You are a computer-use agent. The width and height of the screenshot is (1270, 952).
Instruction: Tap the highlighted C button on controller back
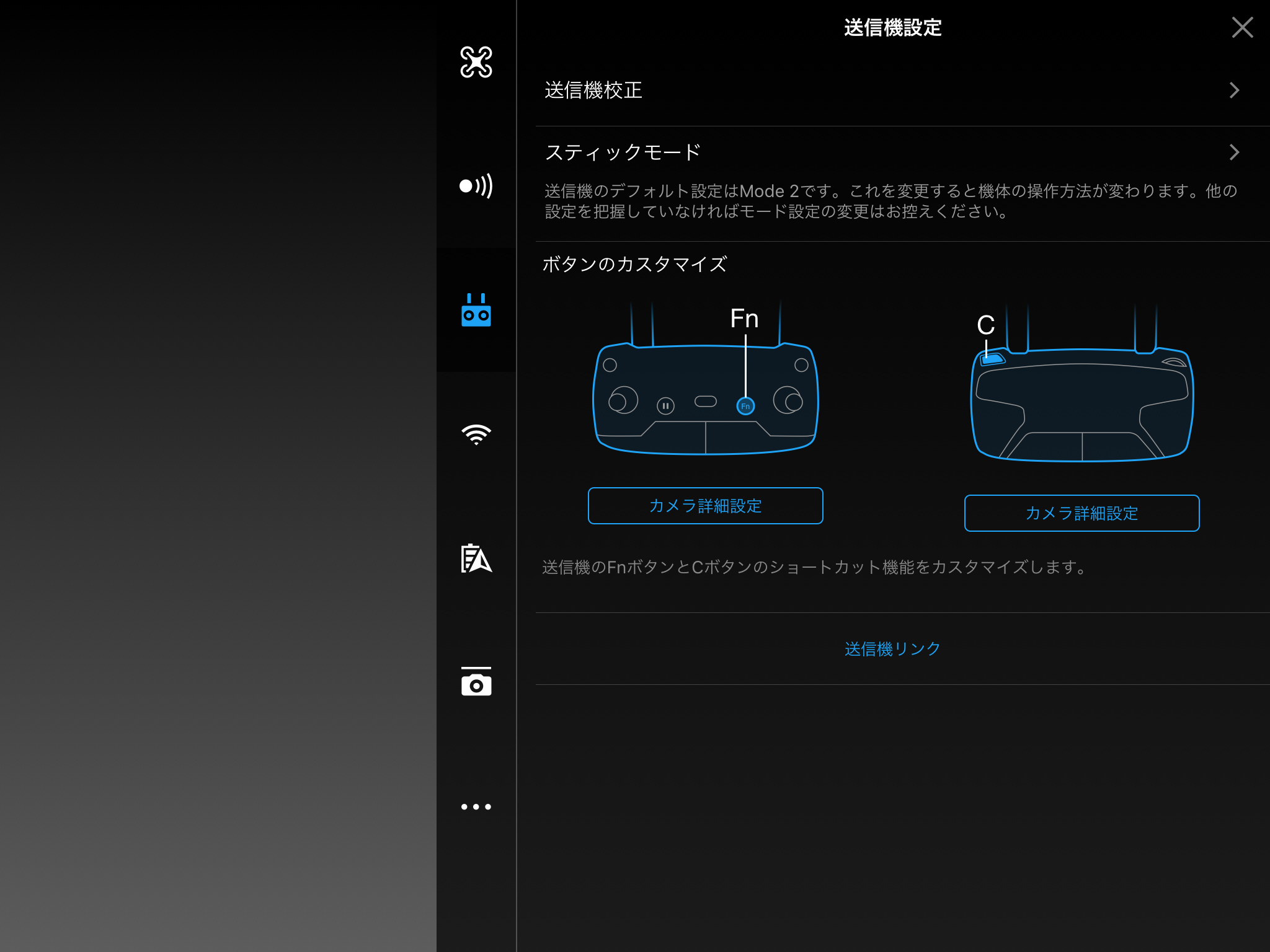pyautogui.click(x=992, y=359)
